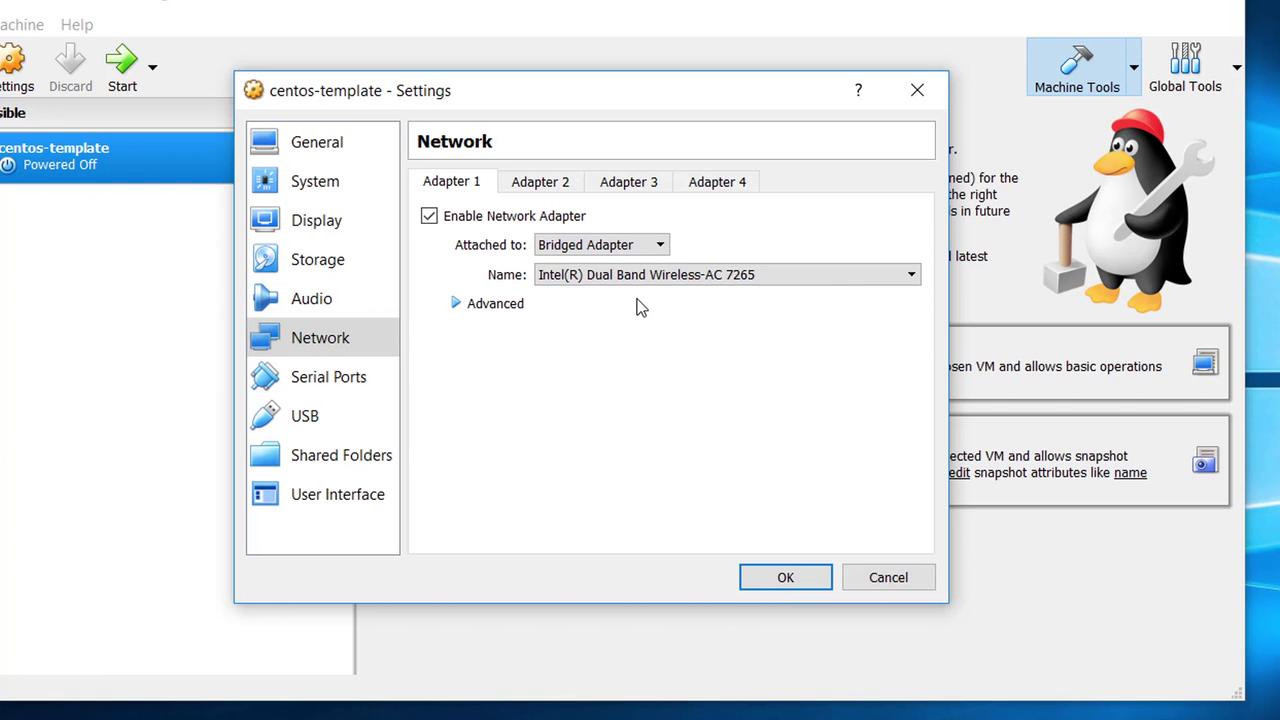Image resolution: width=1280 pixels, height=720 pixels.
Task: Open Shared Folders settings
Action: coord(341,455)
